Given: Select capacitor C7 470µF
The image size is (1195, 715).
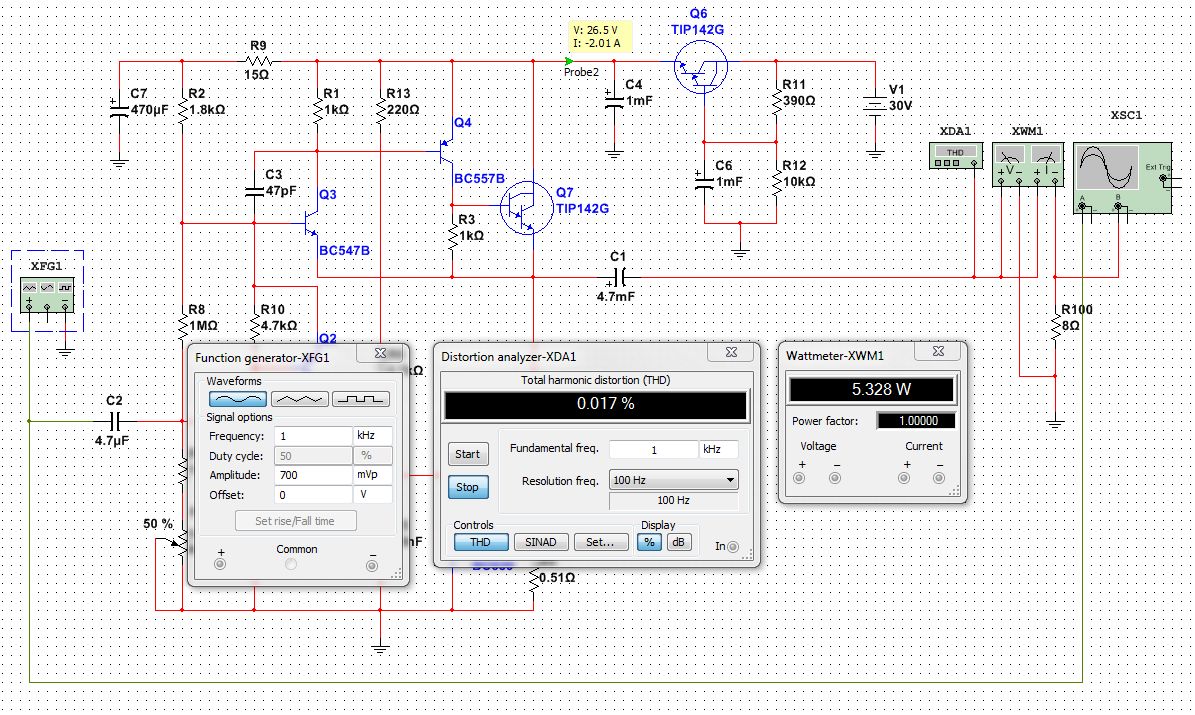Looking at the screenshot, I should [119, 110].
